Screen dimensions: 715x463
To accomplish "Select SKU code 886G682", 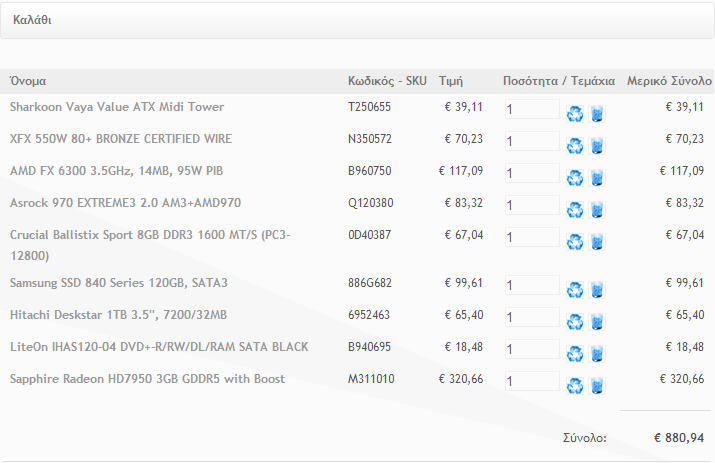I will 370,283.
